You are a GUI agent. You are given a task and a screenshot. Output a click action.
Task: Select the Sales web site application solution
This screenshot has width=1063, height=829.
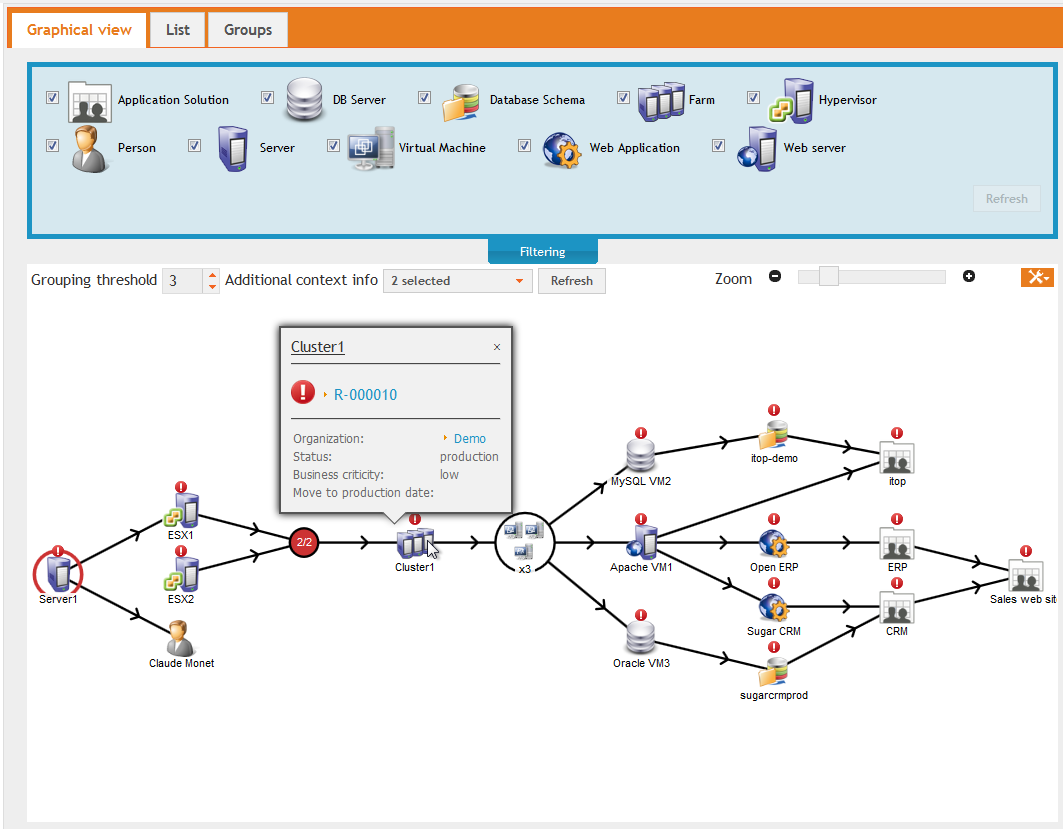point(1025,577)
